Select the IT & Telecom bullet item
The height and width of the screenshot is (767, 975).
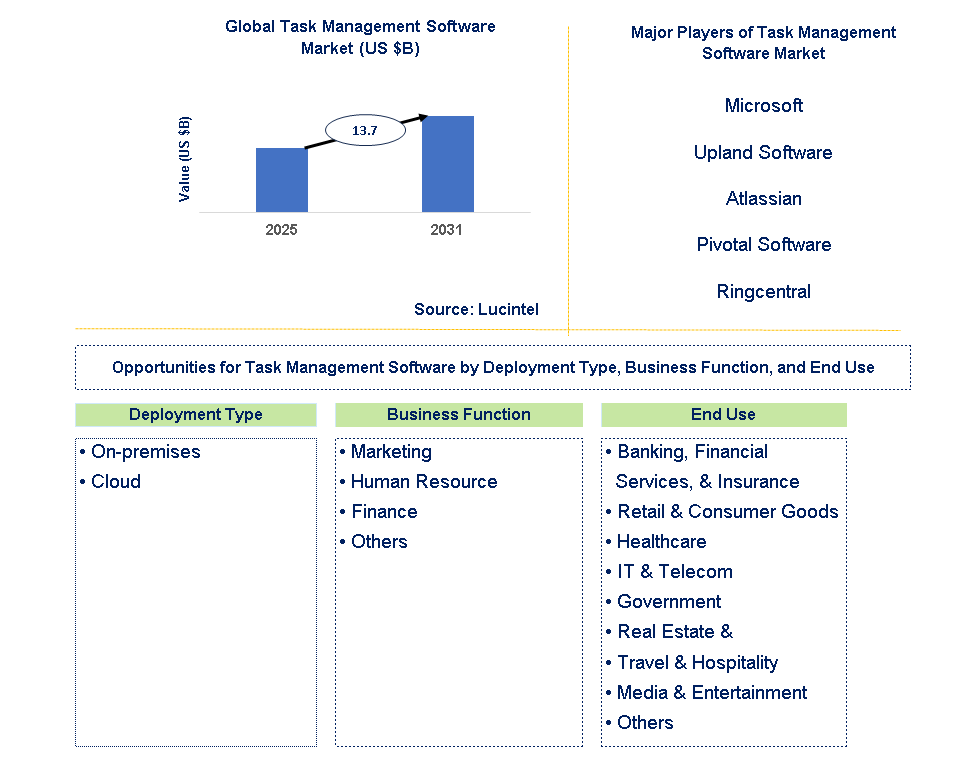click(670, 571)
